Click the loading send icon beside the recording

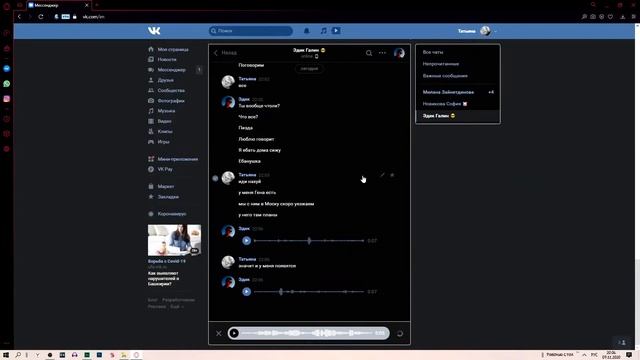(x=400, y=333)
